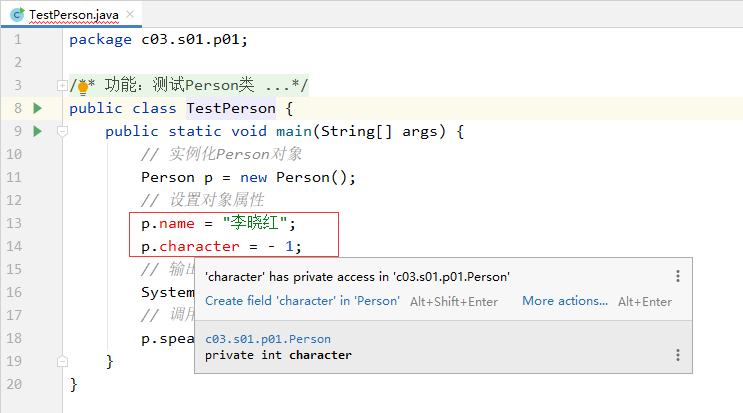Open the documentation section three-dot menu

tap(678, 355)
